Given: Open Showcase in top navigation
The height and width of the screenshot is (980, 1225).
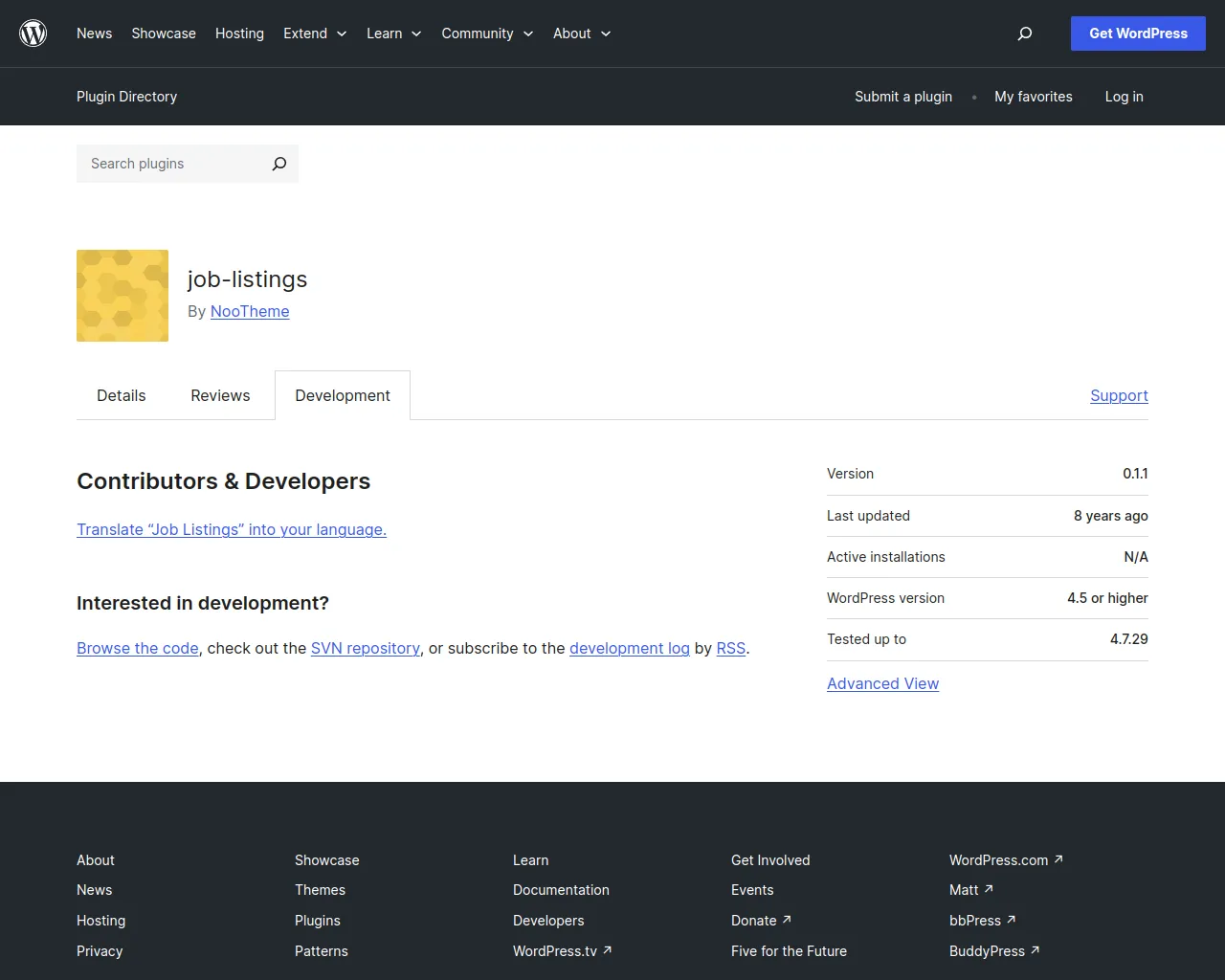Looking at the screenshot, I should point(164,33).
